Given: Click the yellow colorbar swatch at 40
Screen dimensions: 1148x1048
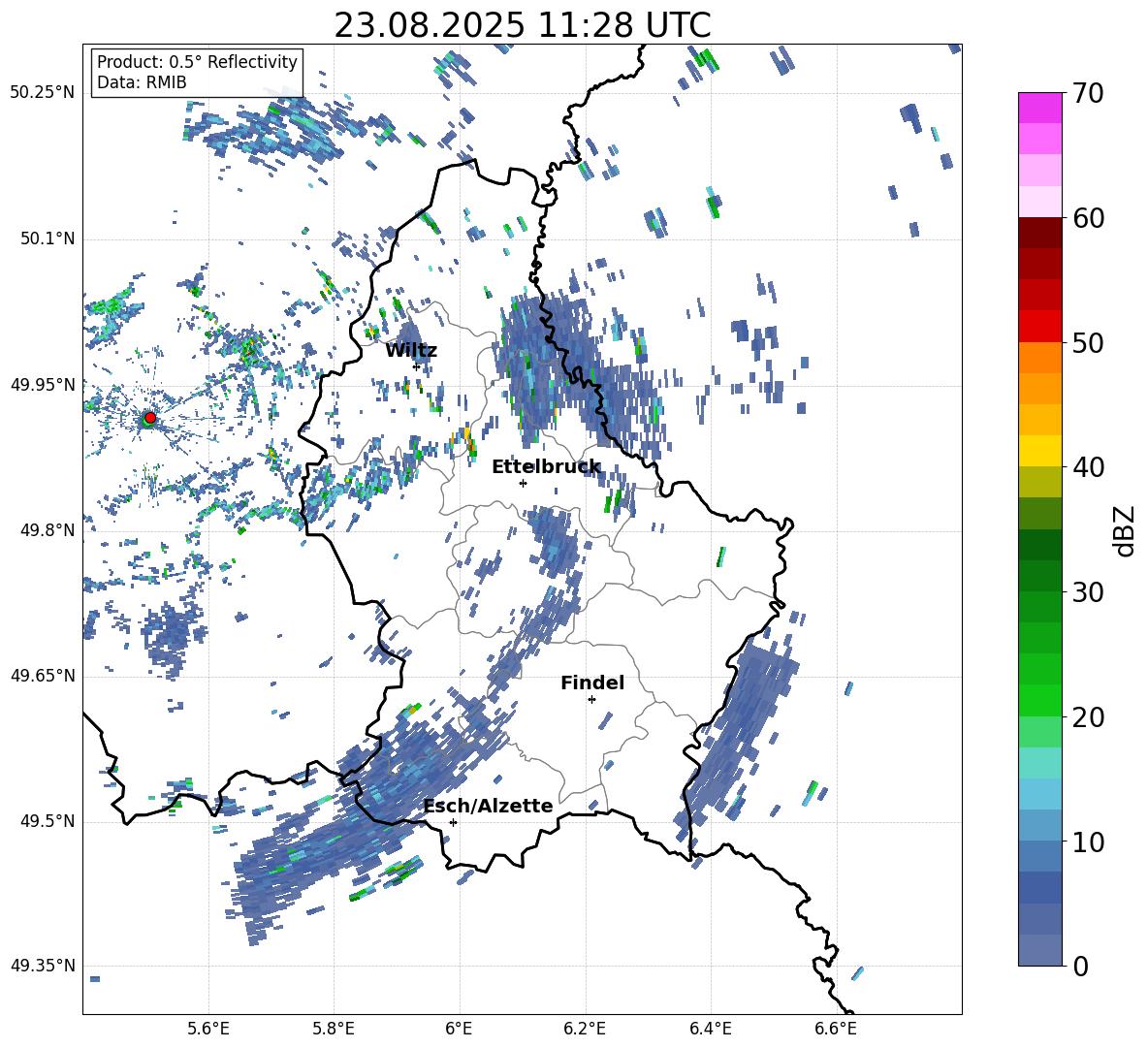Looking at the screenshot, I should pos(1039,451).
